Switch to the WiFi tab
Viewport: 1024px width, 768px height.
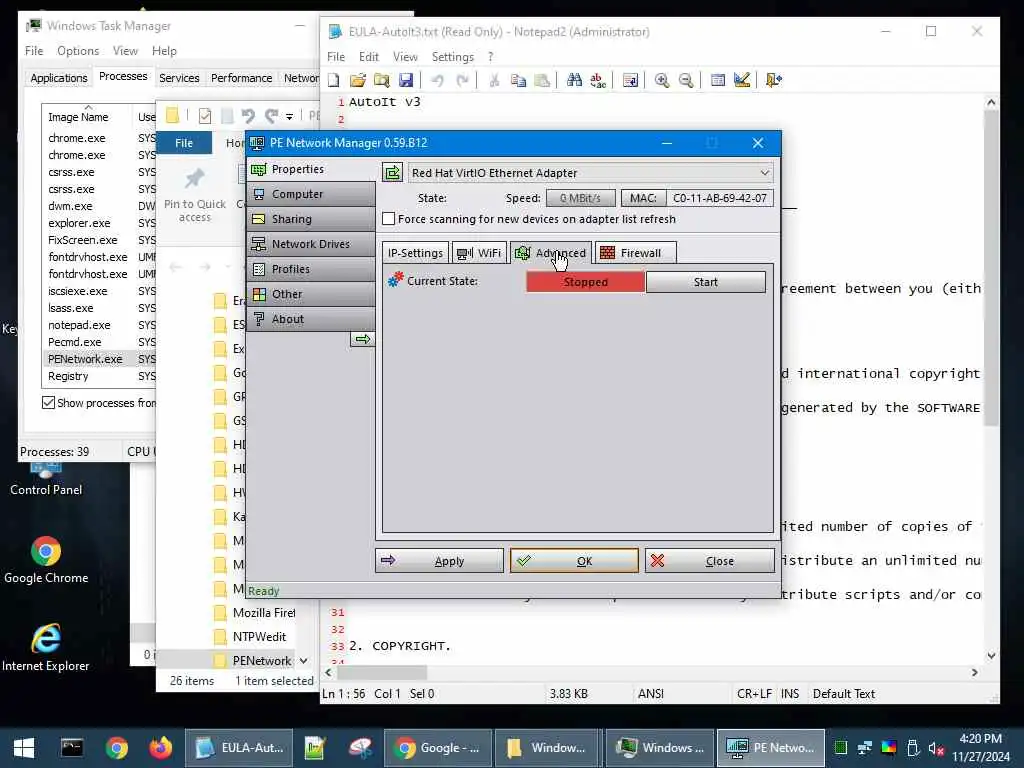point(479,253)
